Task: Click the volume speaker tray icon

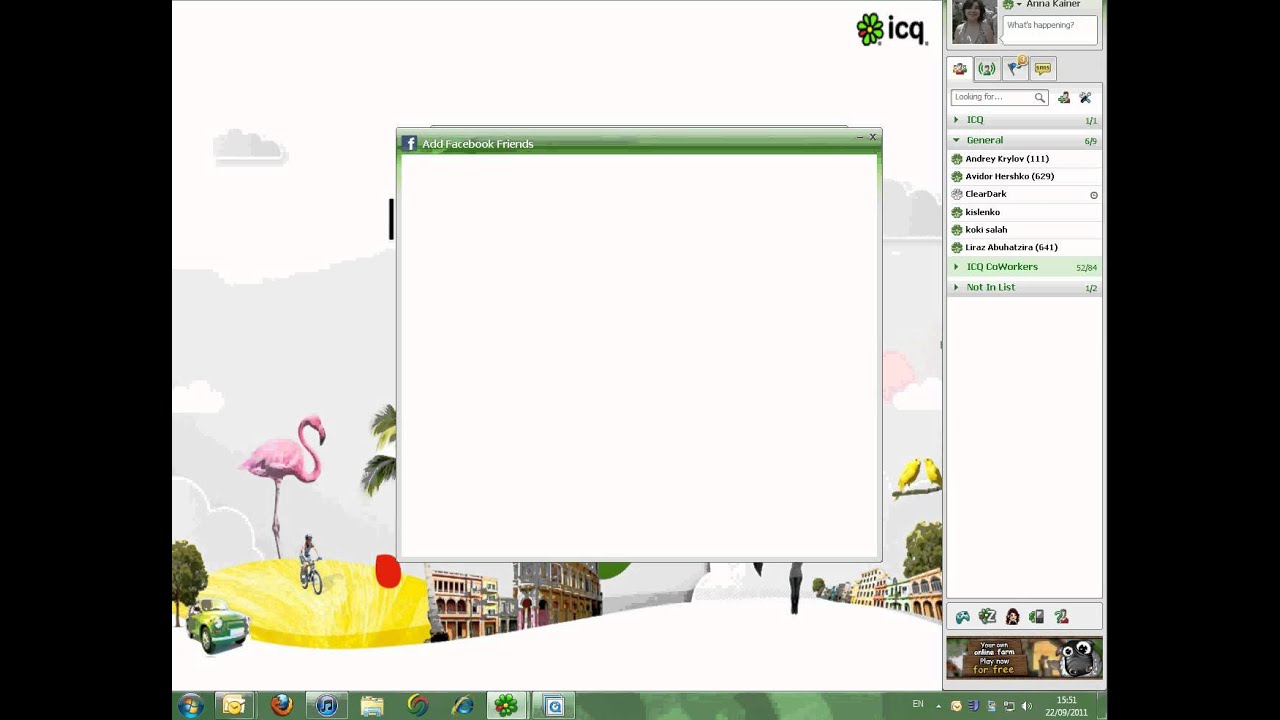Action: 1027,706
